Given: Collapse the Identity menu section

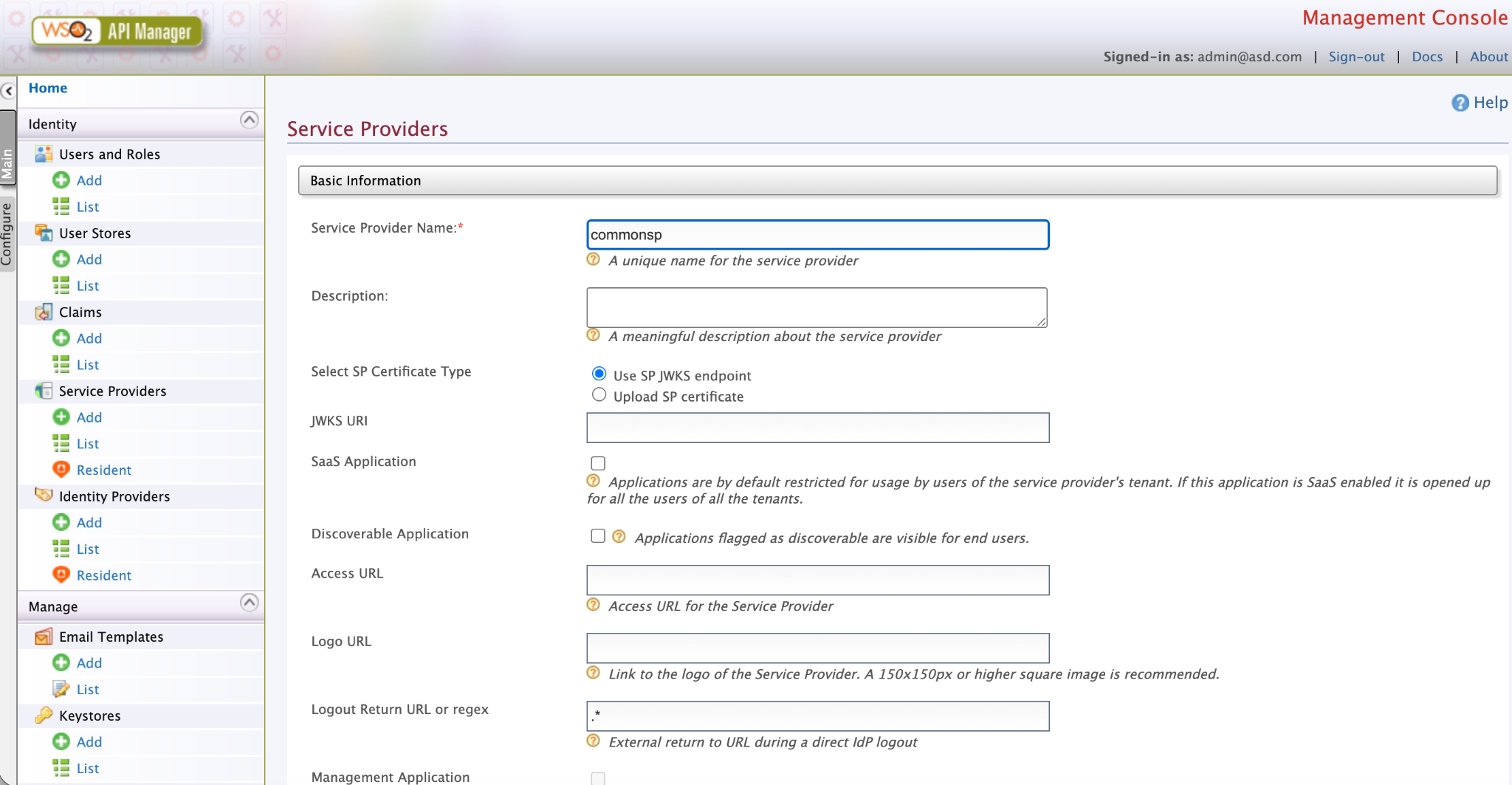Looking at the screenshot, I should [x=250, y=120].
